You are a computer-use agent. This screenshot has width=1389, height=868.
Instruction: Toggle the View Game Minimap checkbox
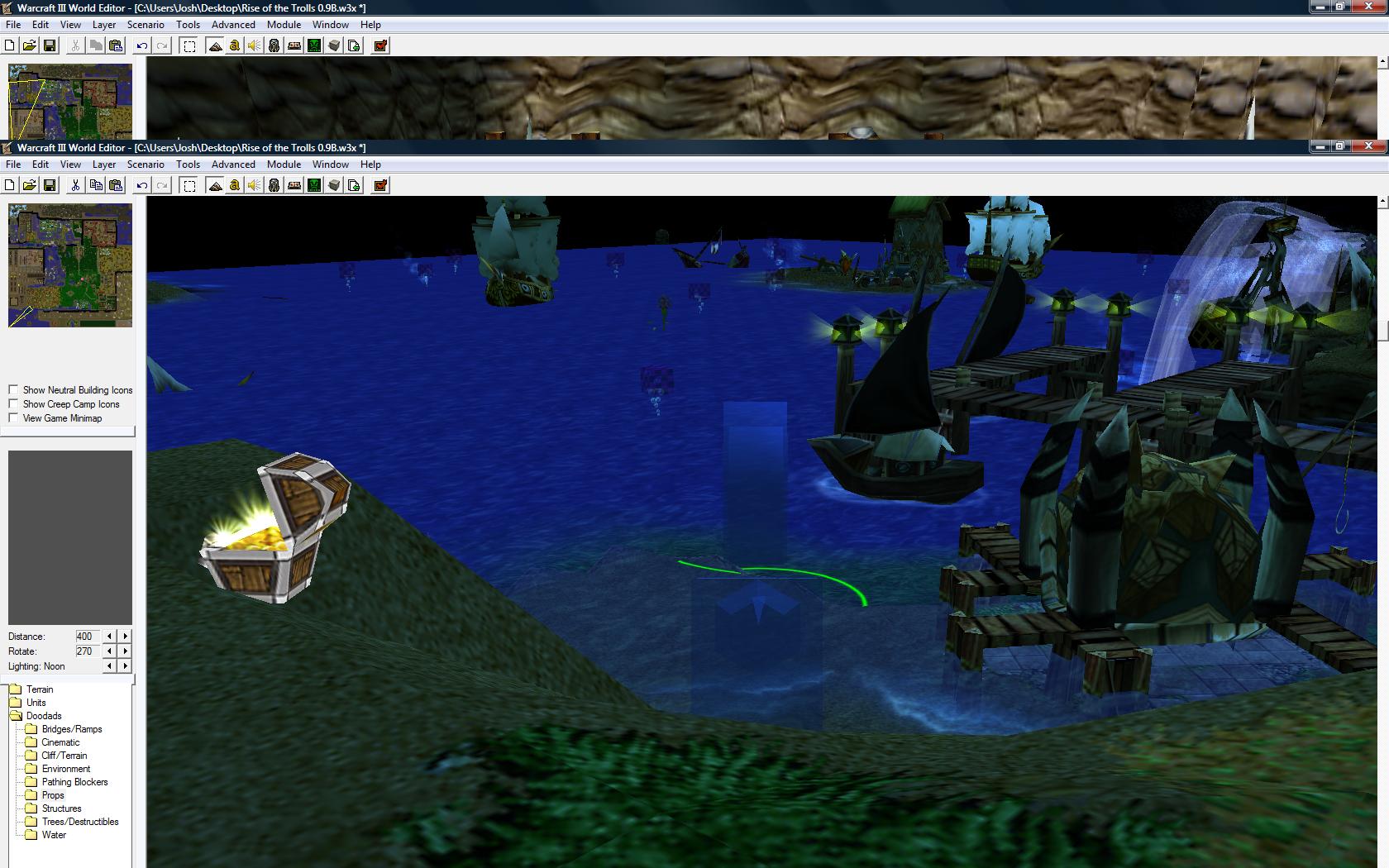click(13, 417)
